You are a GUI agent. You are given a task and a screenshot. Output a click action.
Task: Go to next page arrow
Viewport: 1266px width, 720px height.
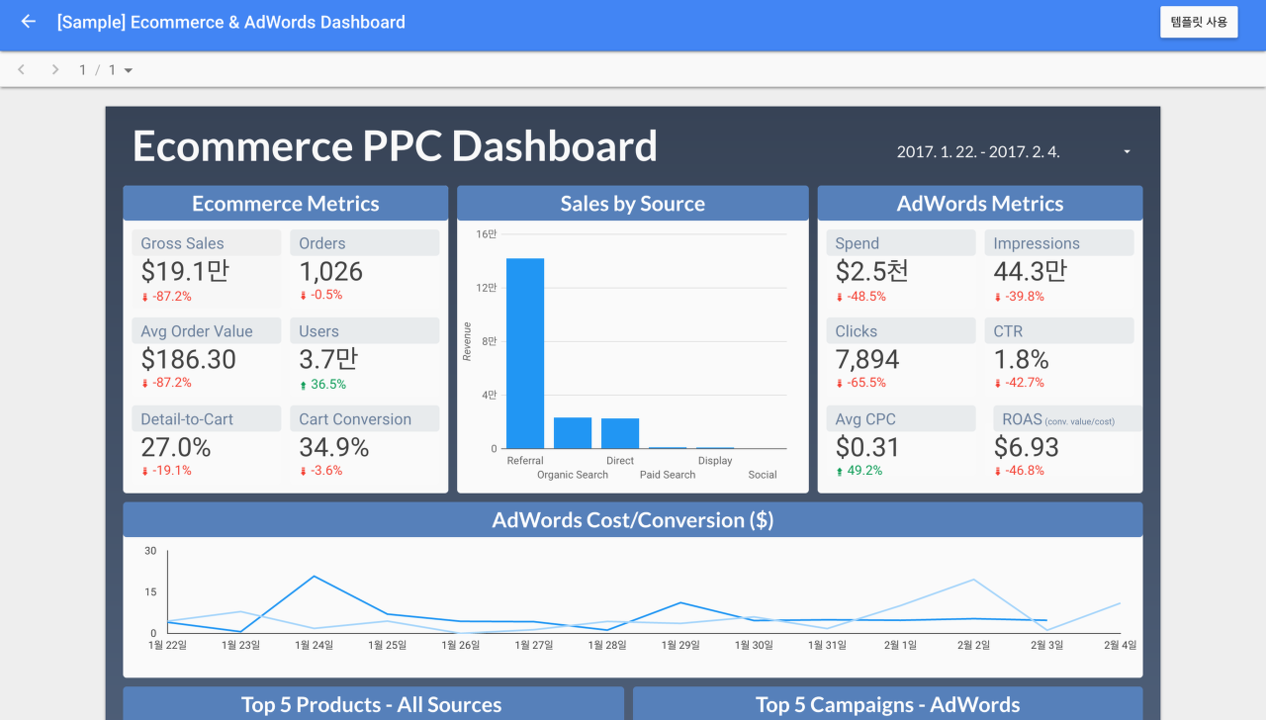pos(55,70)
